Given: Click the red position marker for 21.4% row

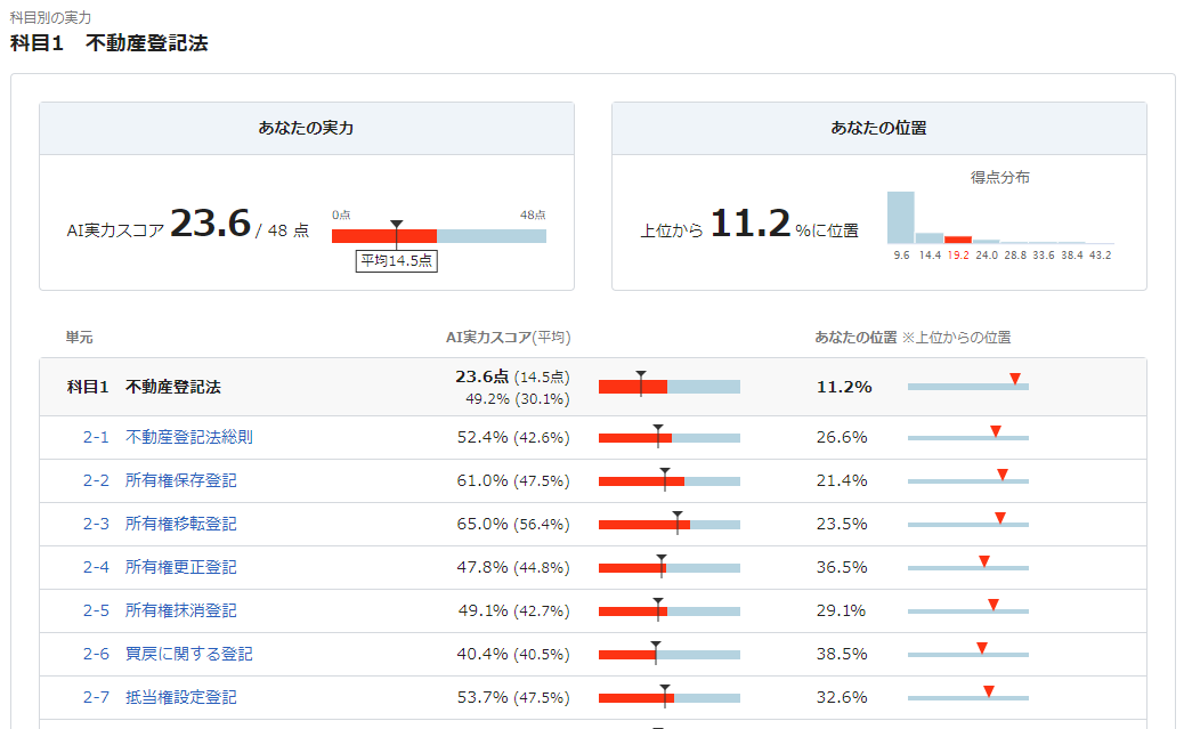Looking at the screenshot, I should 1002,474.
